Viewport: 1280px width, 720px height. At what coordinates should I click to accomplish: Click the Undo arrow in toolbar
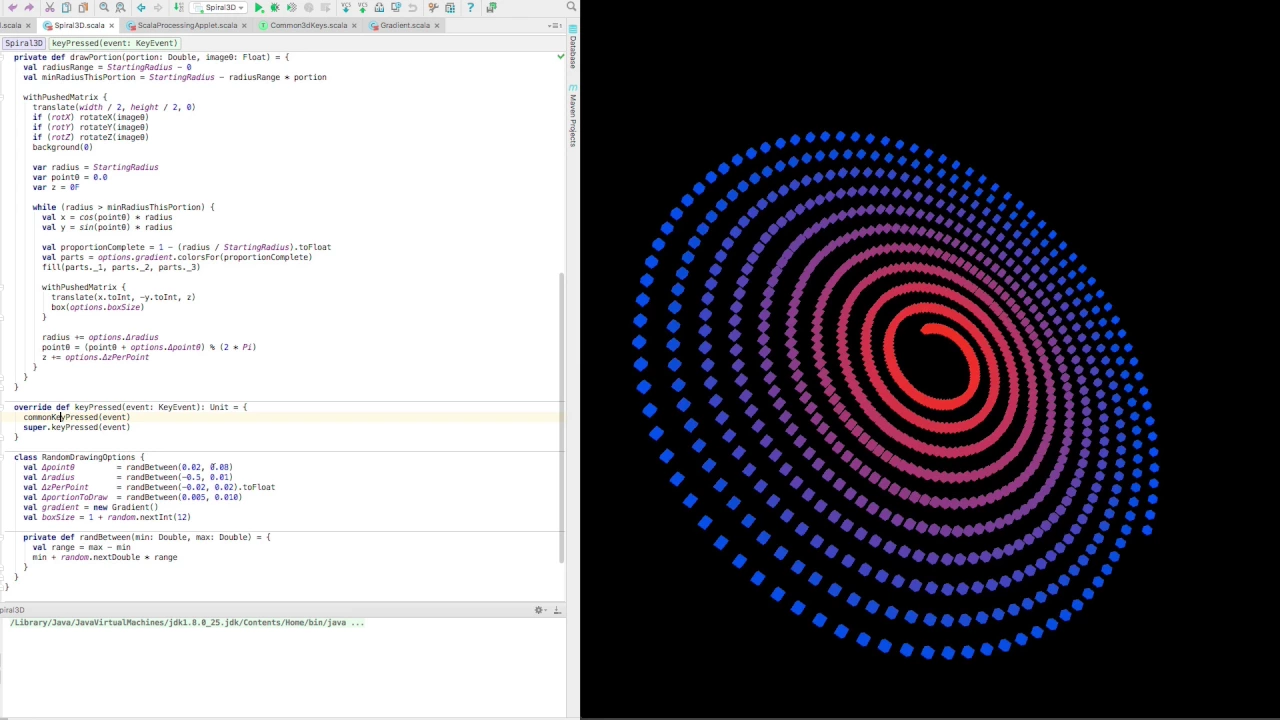click(12, 7)
